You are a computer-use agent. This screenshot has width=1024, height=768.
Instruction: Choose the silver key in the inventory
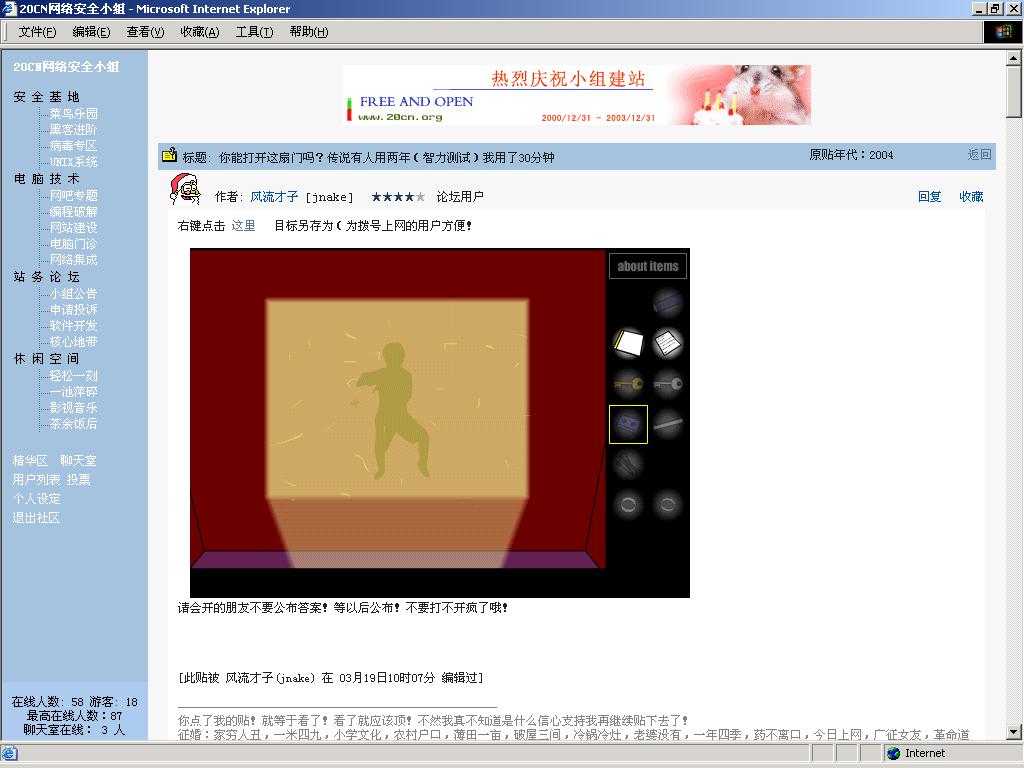click(667, 384)
